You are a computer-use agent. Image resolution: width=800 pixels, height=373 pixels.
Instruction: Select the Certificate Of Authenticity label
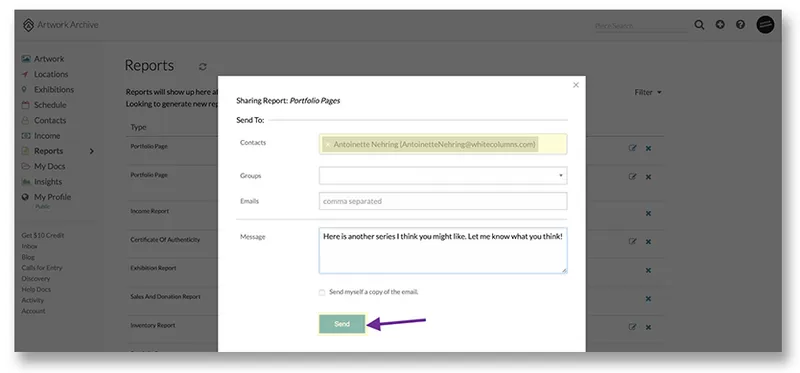[165, 239]
